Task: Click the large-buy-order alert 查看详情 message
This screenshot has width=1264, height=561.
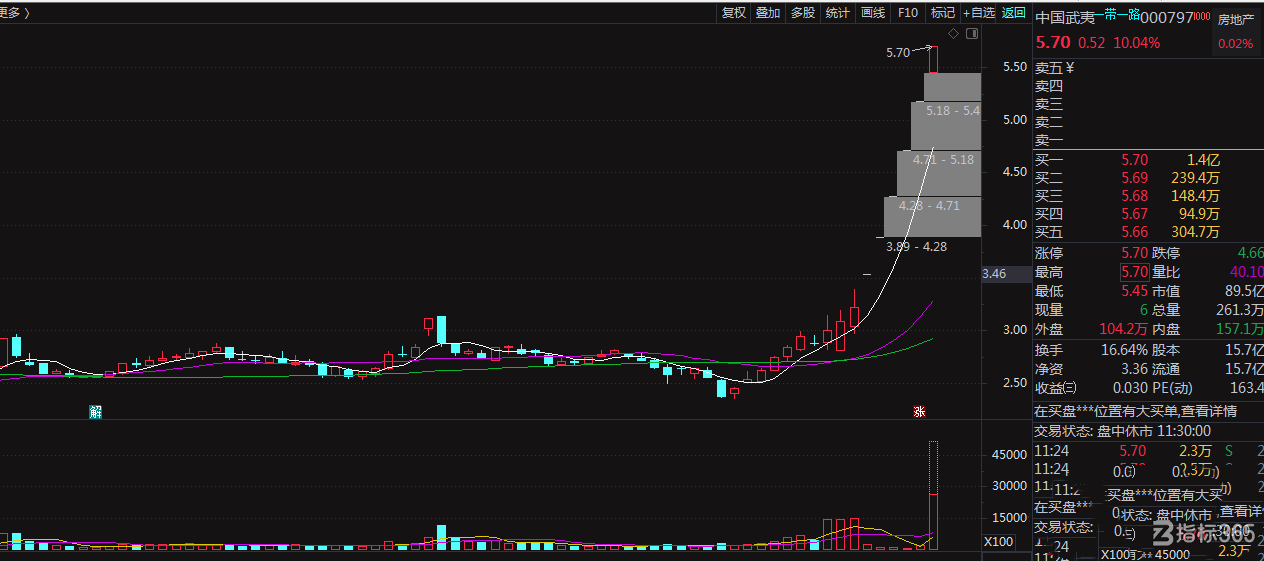Action: point(1135,411)
